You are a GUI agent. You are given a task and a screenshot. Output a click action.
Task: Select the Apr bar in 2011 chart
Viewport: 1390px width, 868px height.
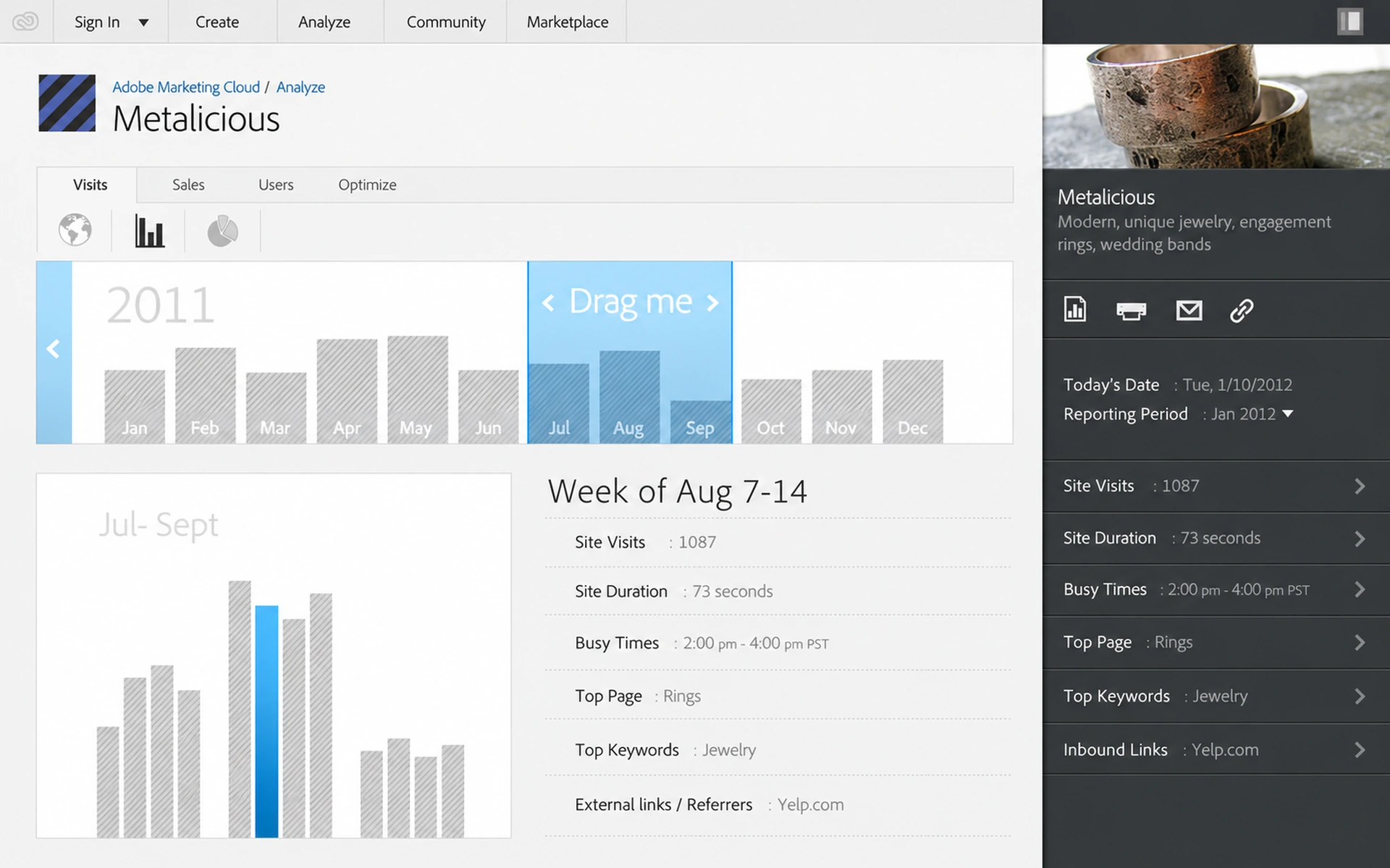coord(347,391)
